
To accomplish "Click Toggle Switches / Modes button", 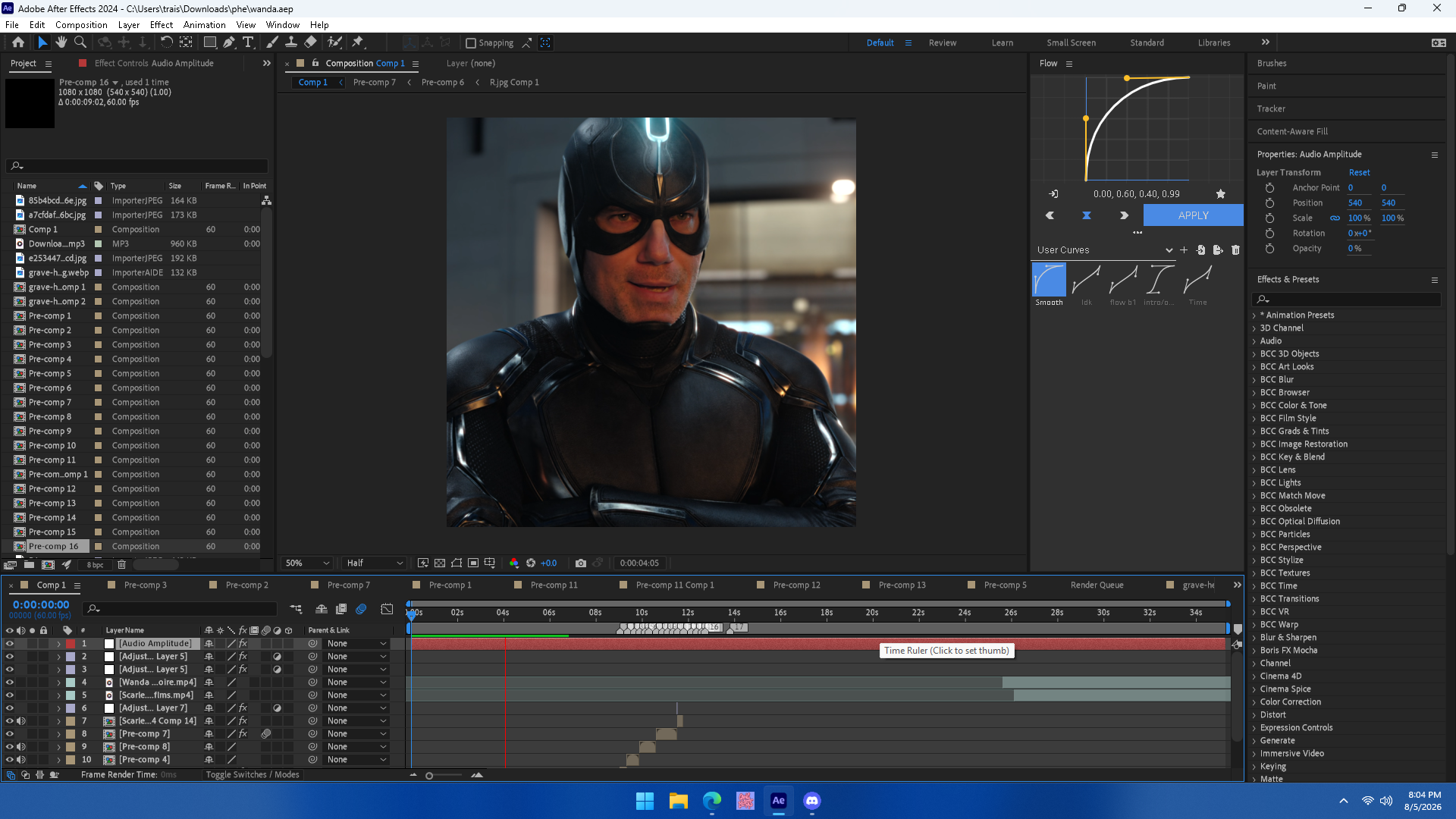I will click(253, 775).
